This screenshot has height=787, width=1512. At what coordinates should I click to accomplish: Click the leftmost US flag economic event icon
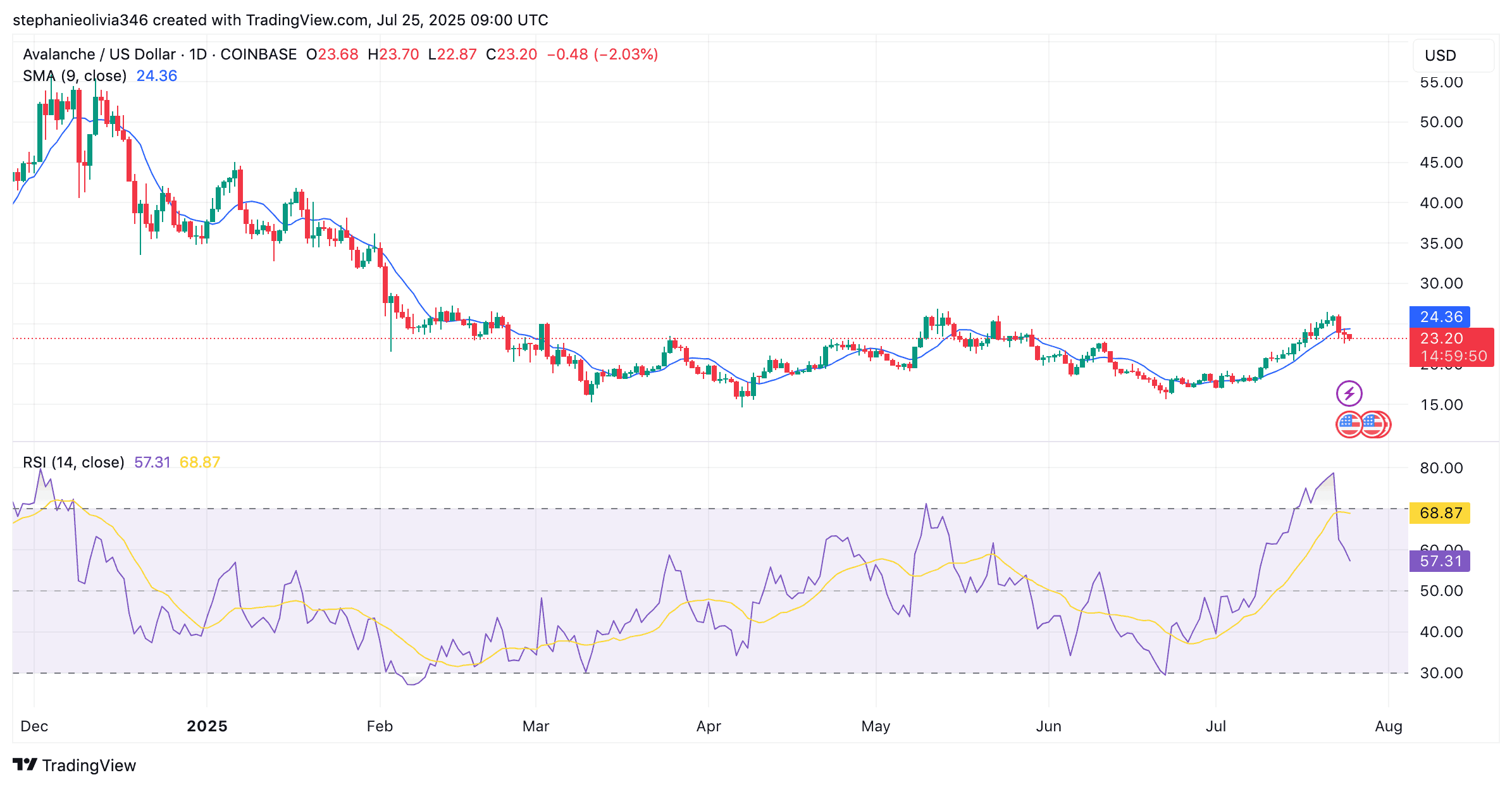1348,424
